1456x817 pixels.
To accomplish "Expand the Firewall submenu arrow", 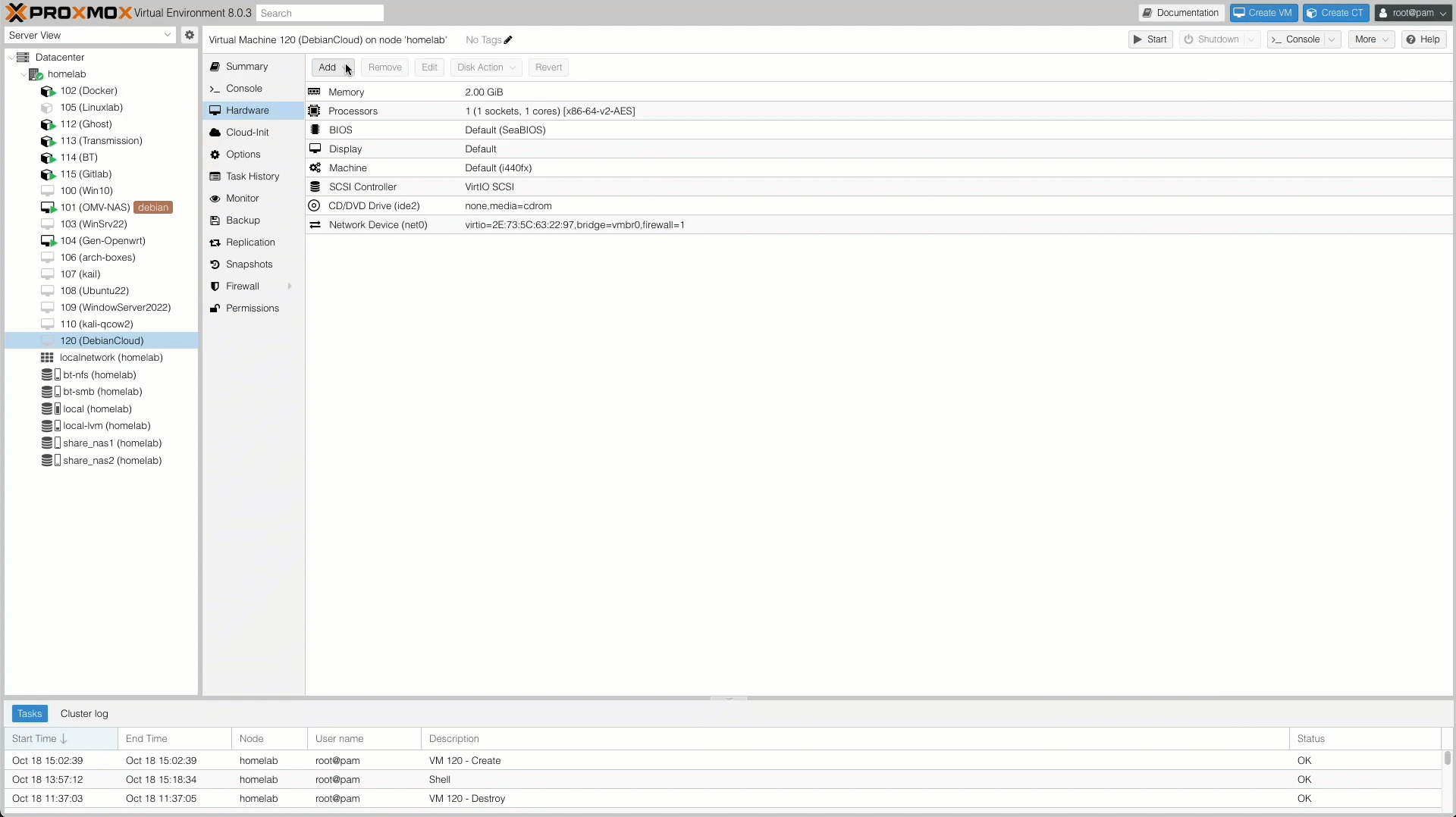I will coord(290,286).
